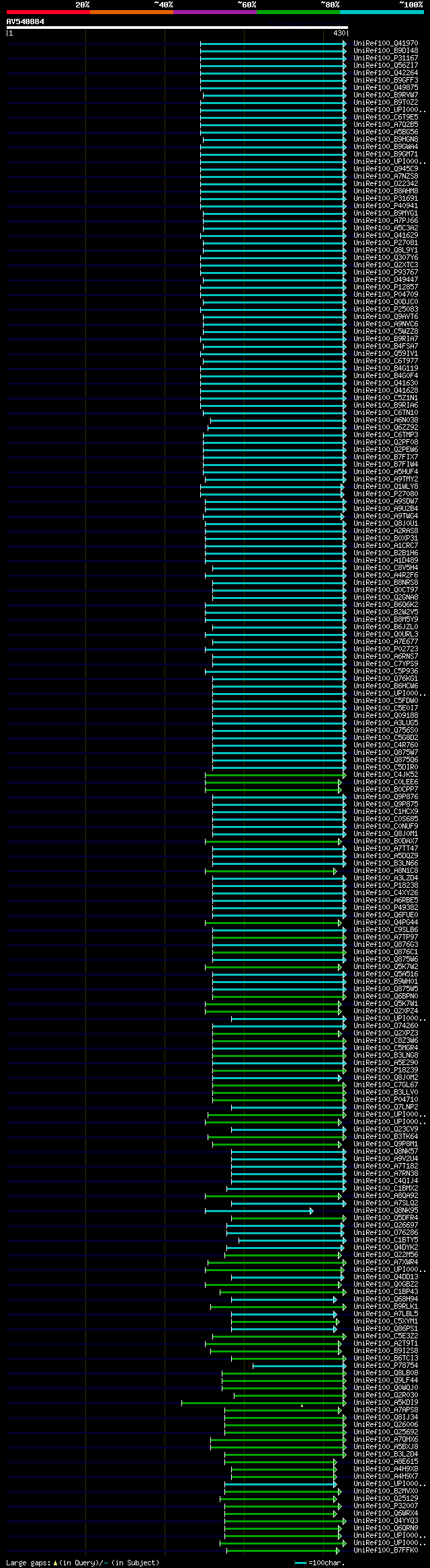Select the UniRef100_Q945C9 hit label
The width and height of the screenshot is (430, 1568).
(x=386, y=169)
